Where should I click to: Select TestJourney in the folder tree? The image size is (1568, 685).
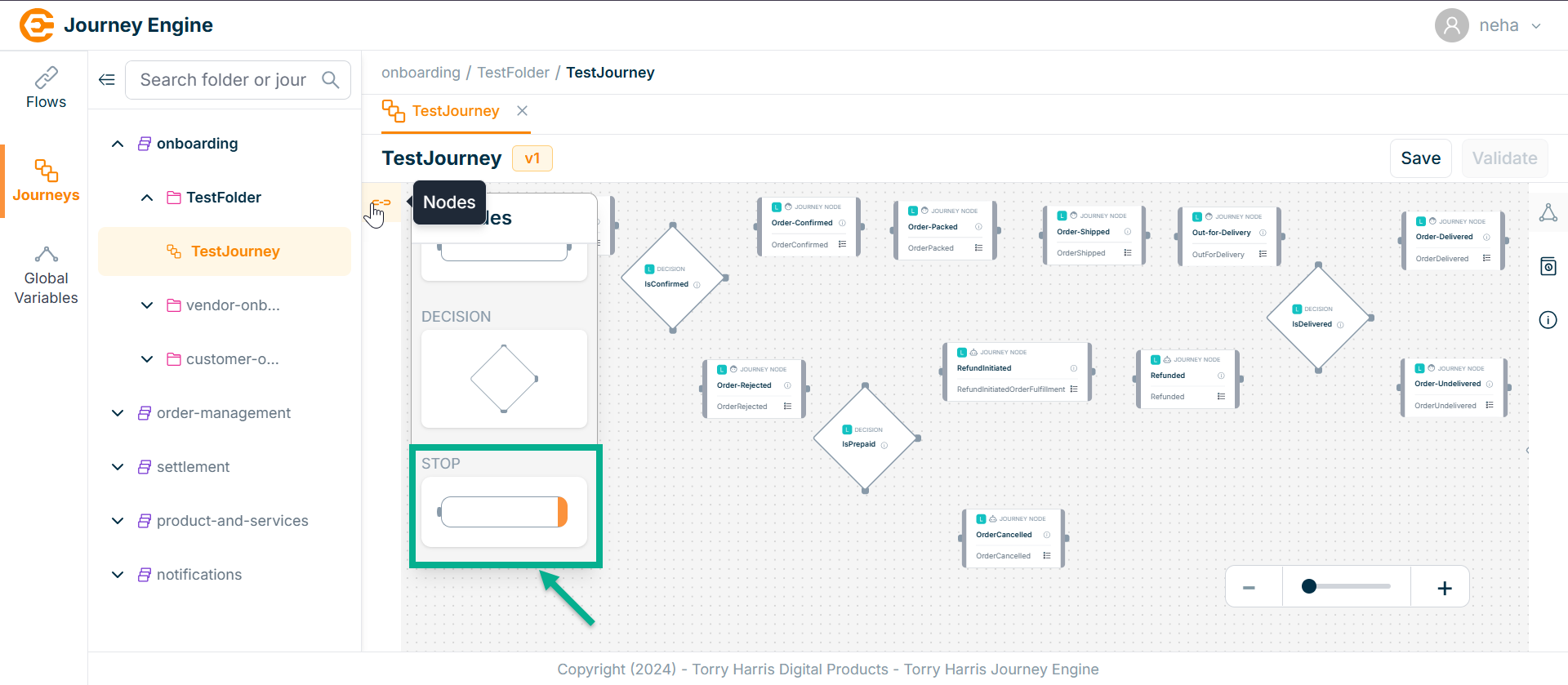pos(234,251)
